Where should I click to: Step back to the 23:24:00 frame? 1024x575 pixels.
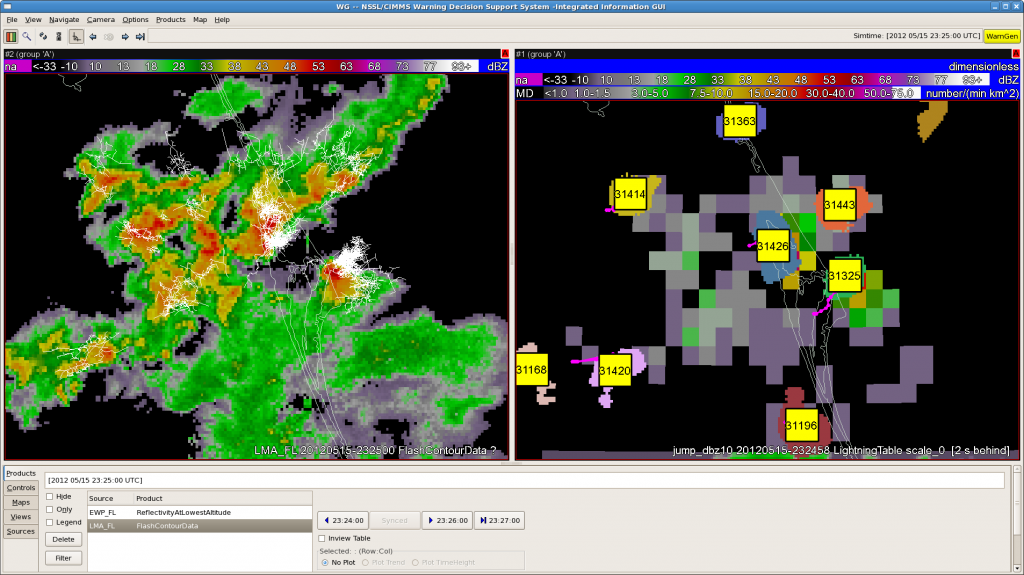tap(343, 520)
